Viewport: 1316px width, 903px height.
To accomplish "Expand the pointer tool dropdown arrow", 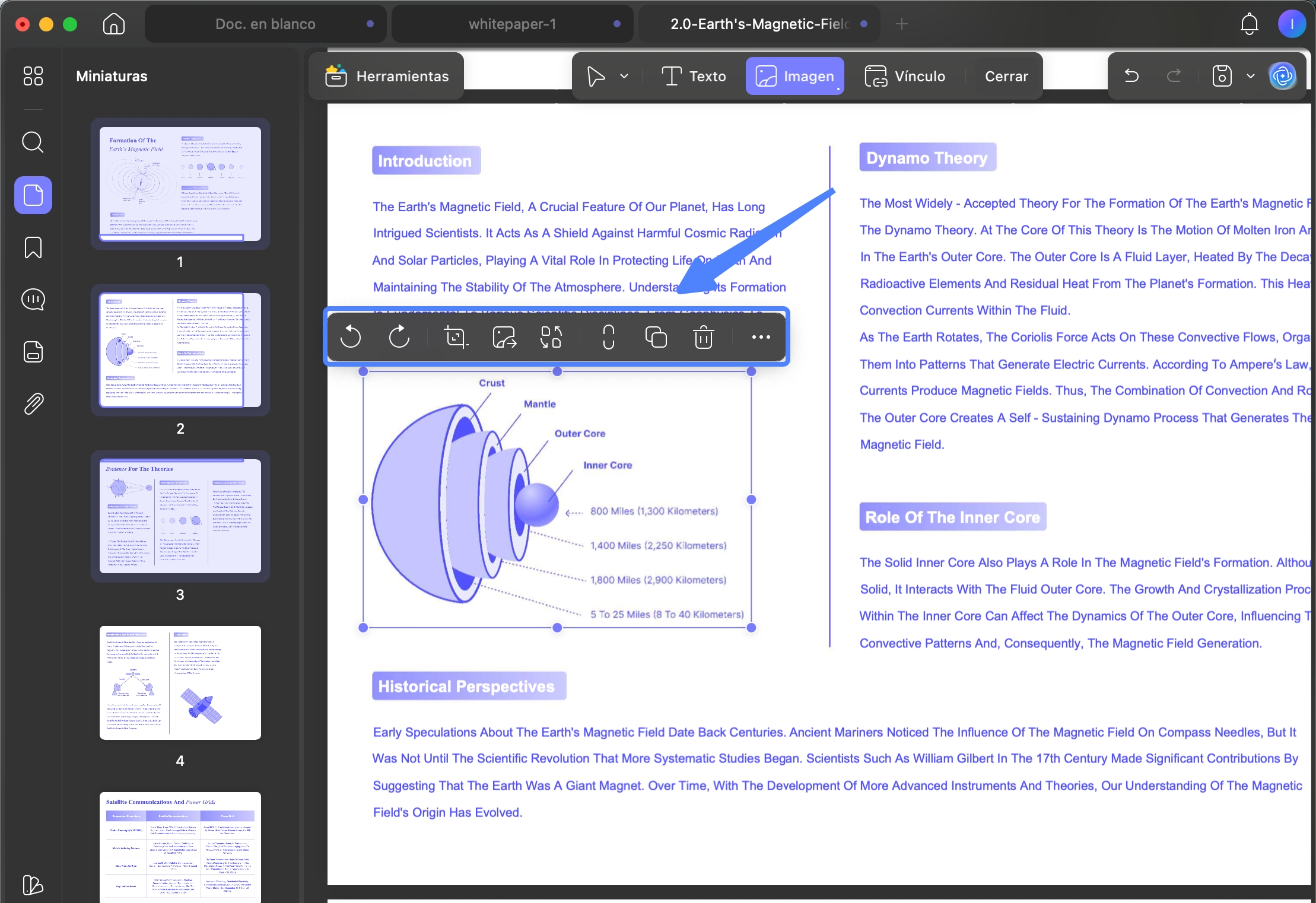I will [x=624, y=76].
